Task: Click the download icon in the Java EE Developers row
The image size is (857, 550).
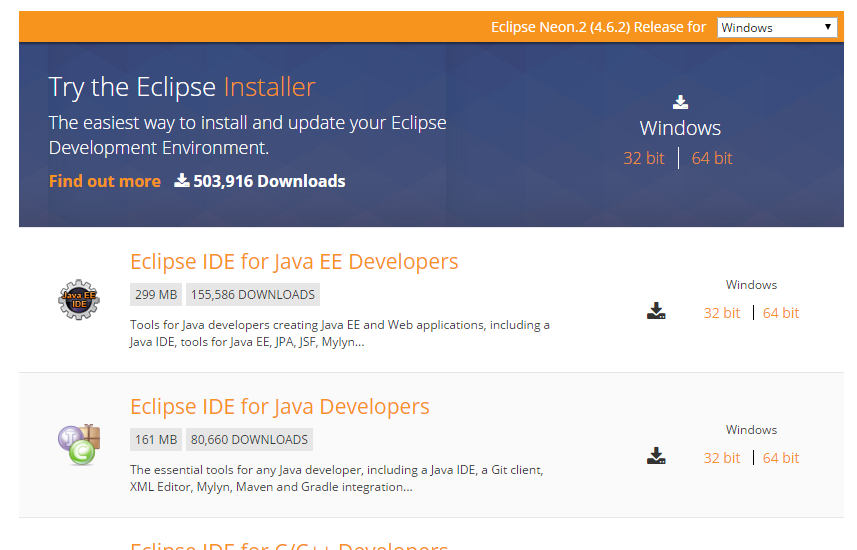Action: (656, 311)
